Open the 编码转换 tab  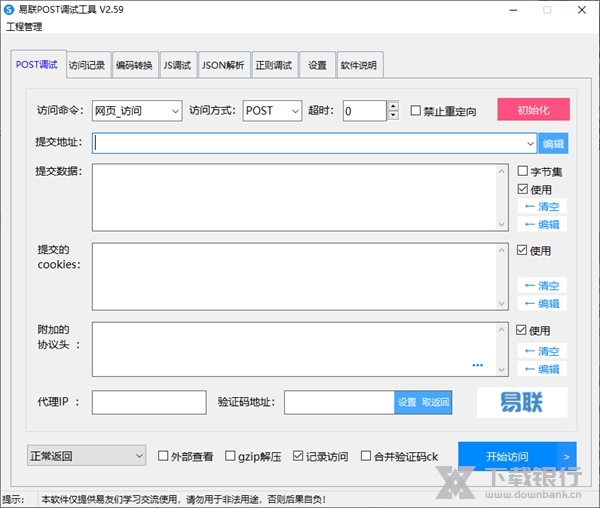[134, 65]
